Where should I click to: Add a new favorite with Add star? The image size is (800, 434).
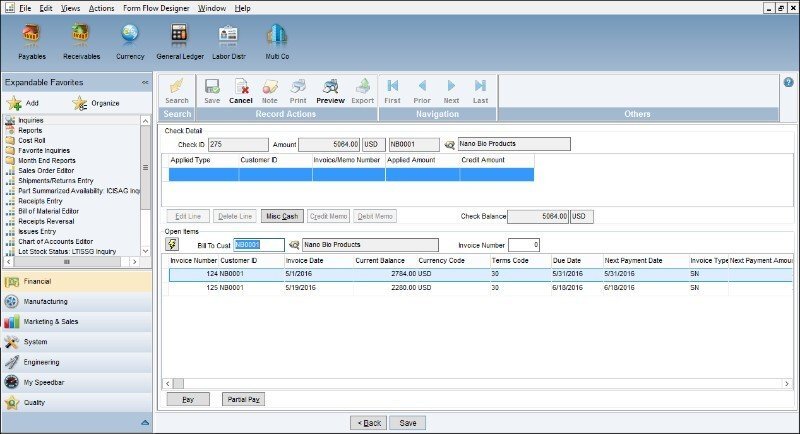[22, 103]
